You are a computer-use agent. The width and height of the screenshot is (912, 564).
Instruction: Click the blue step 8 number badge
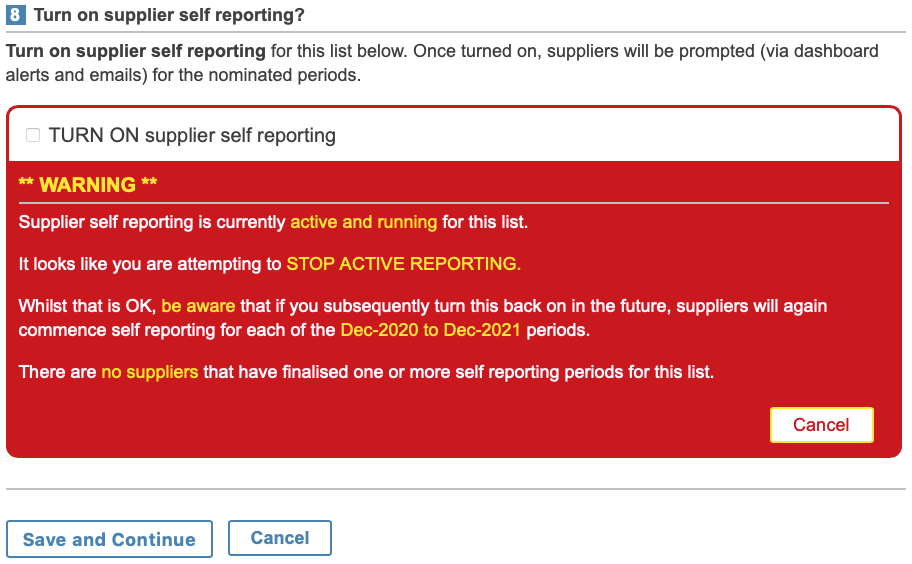coord(16,15)
